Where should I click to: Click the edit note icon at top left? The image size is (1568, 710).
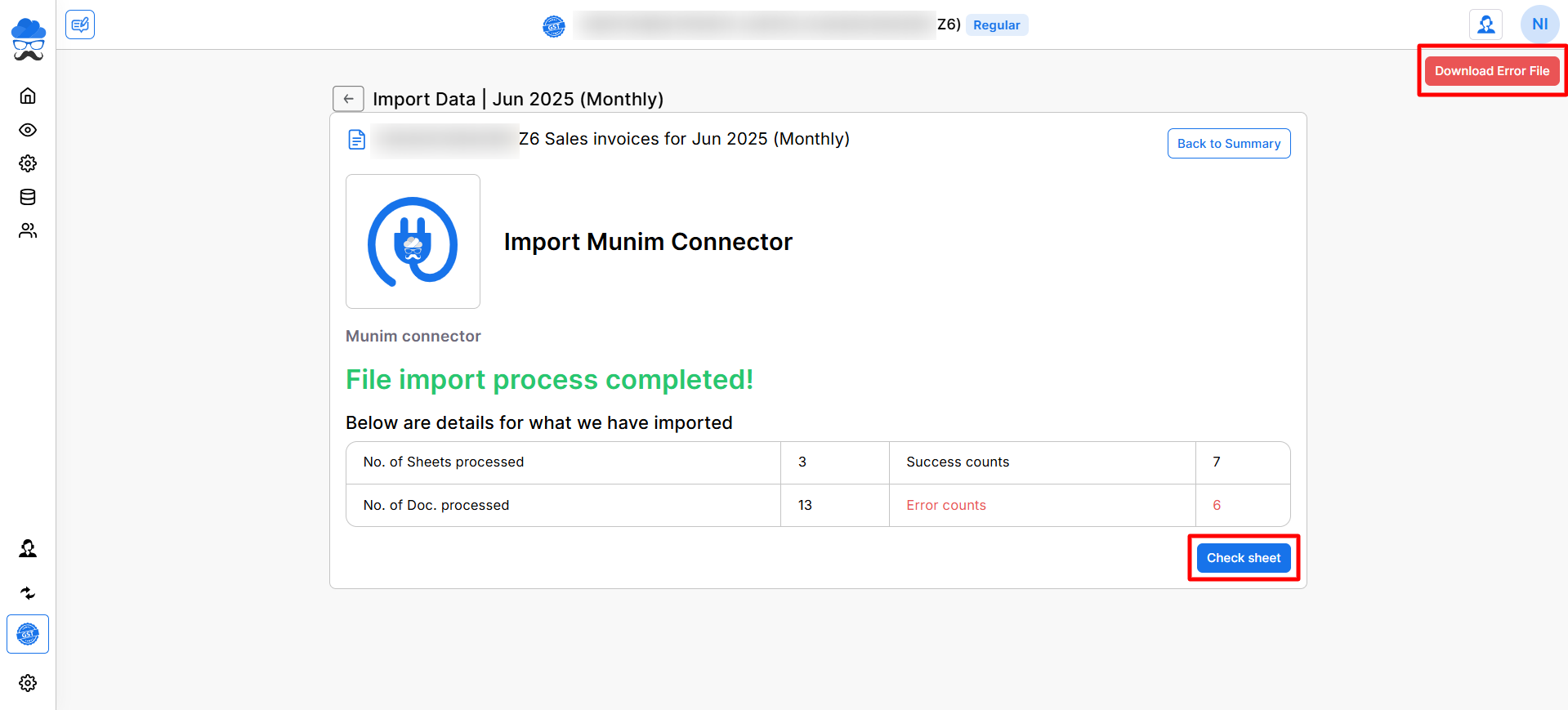[x=80, y=25]
